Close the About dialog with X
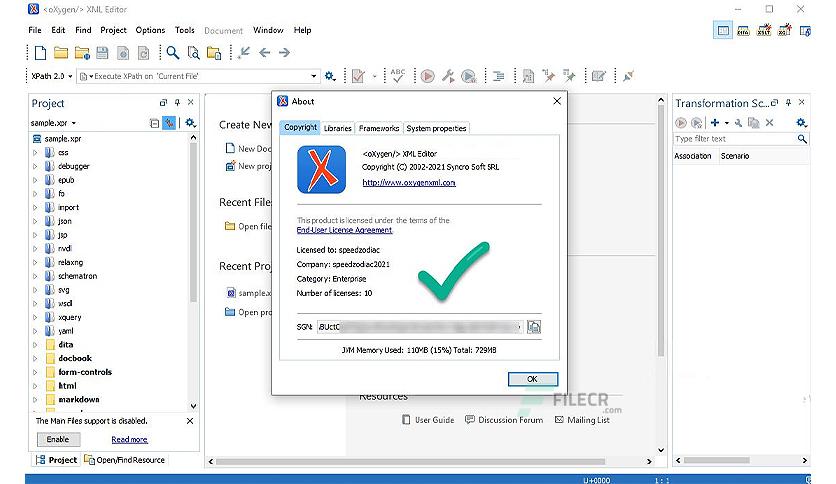Viewport: 836px width, 484px height. click(557, 101)
